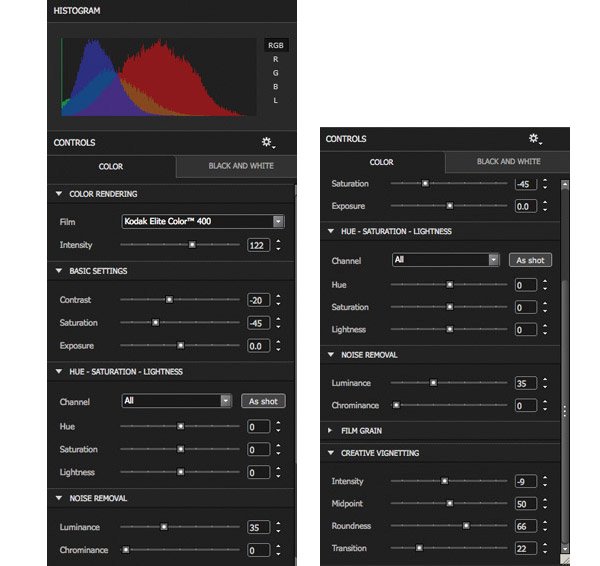Click the Transition value field showing 22
Screen dimensions: 600x566
(x=526, y=549)
